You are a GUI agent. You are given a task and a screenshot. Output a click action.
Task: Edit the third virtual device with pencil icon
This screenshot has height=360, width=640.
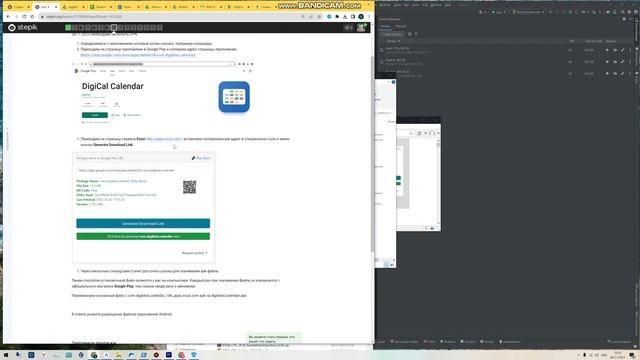623,73
